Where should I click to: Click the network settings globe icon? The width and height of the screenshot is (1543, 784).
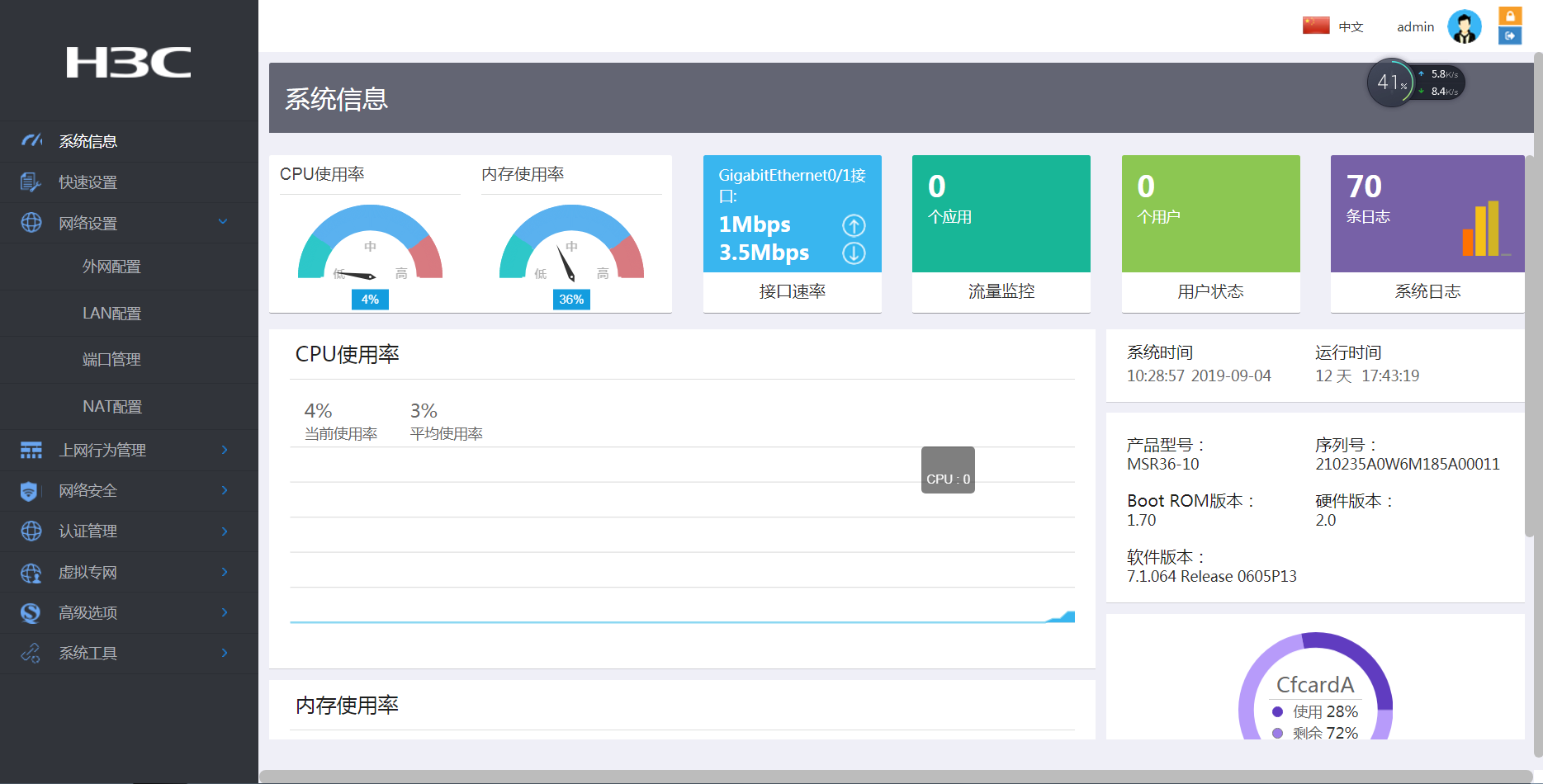tap(31, 223)
